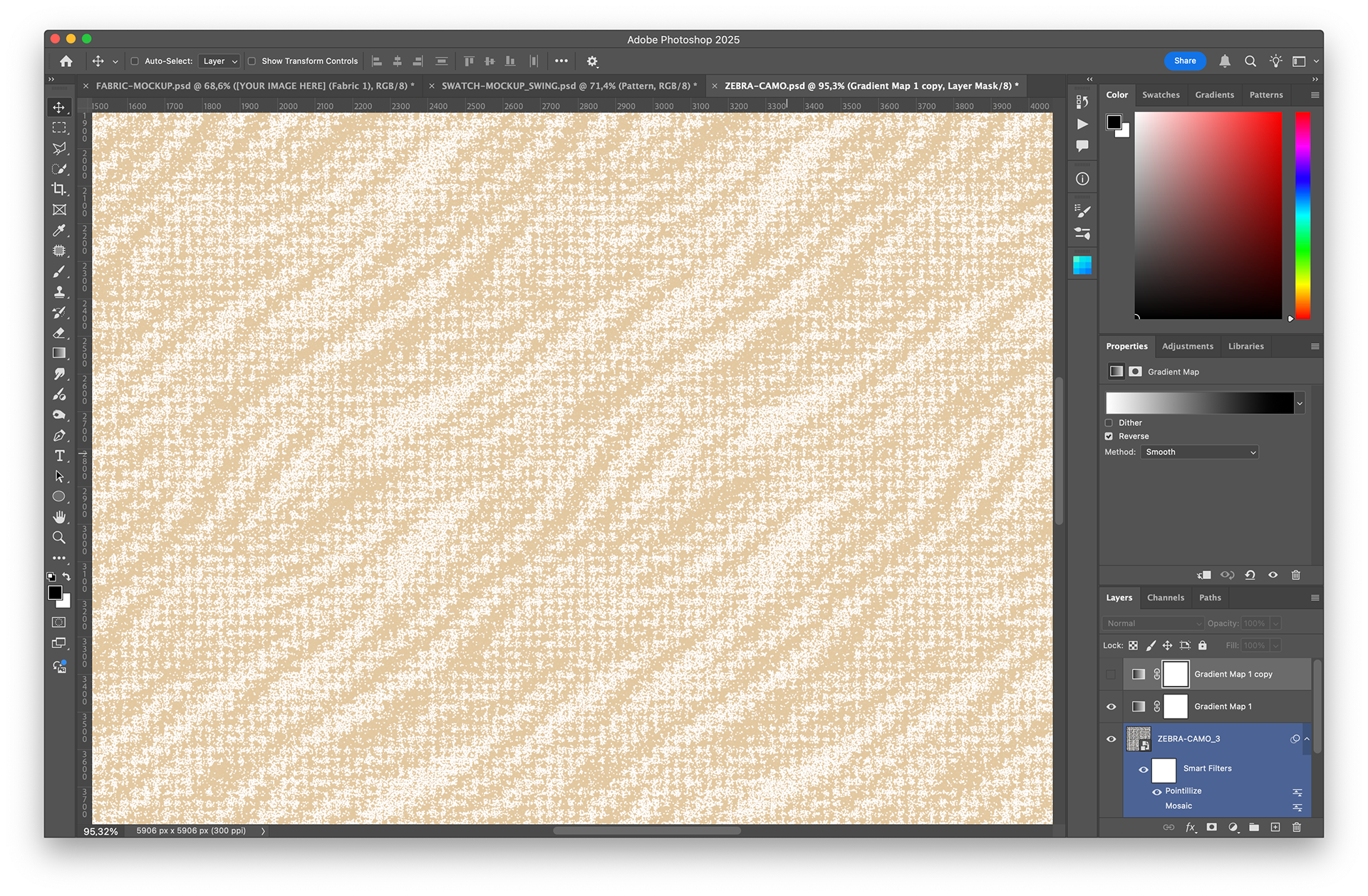Viewport: 1368px width, 896px height.
Task: Select the Horizontal Type tool
Action: pos(59,456)
